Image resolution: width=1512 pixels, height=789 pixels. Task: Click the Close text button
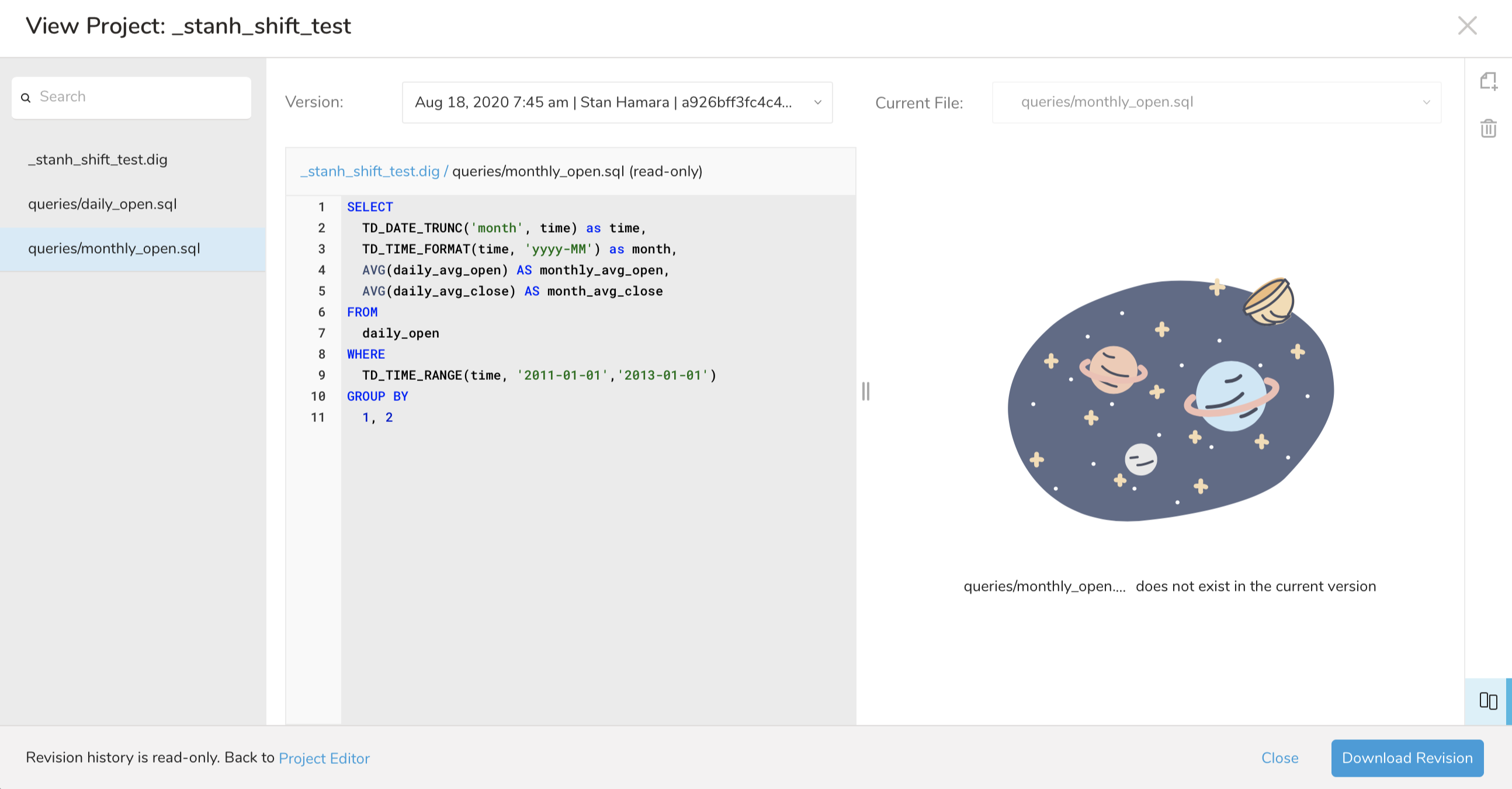(1279, 758)
